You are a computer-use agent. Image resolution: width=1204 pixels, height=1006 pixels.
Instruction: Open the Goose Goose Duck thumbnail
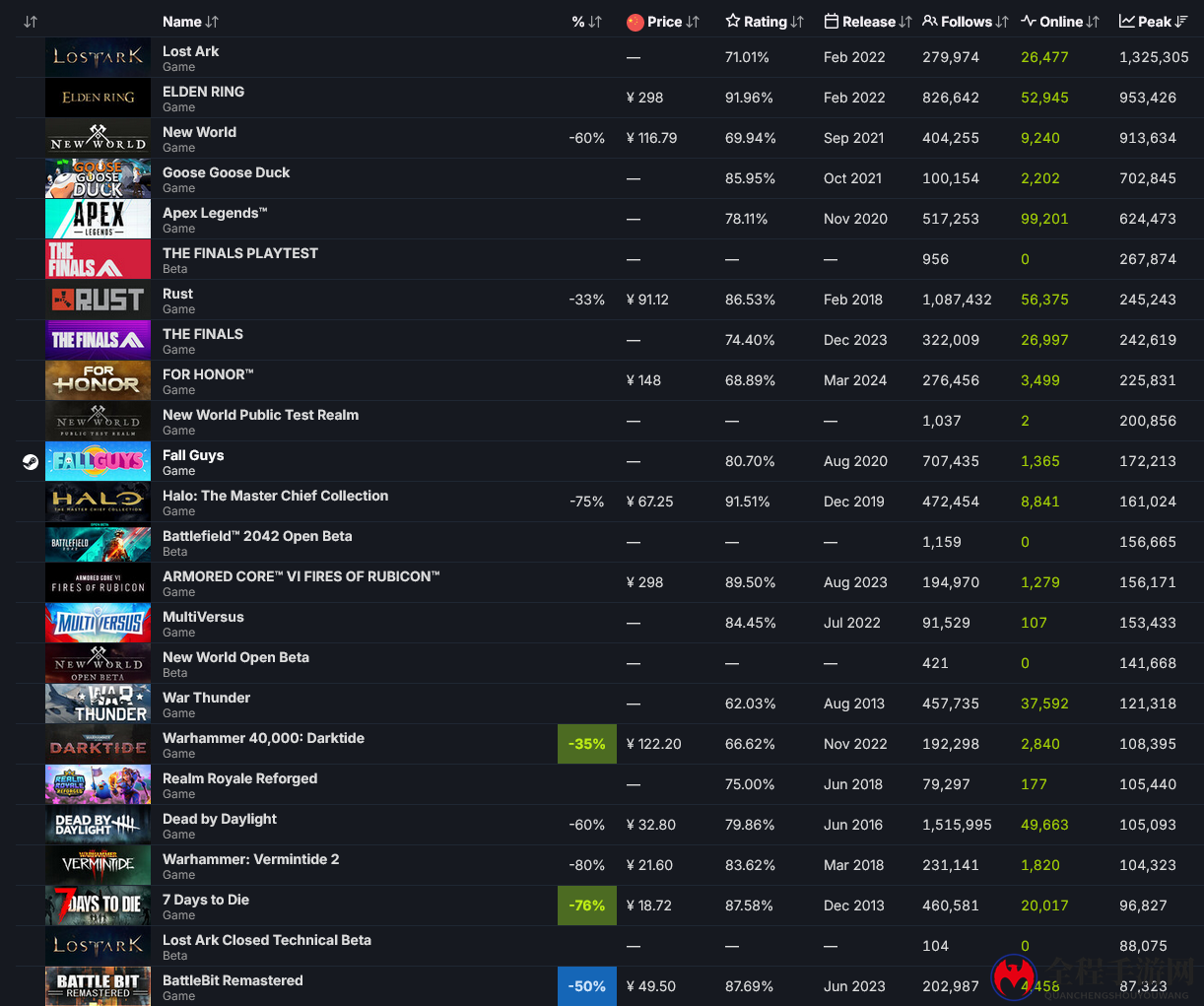(98, 178)
